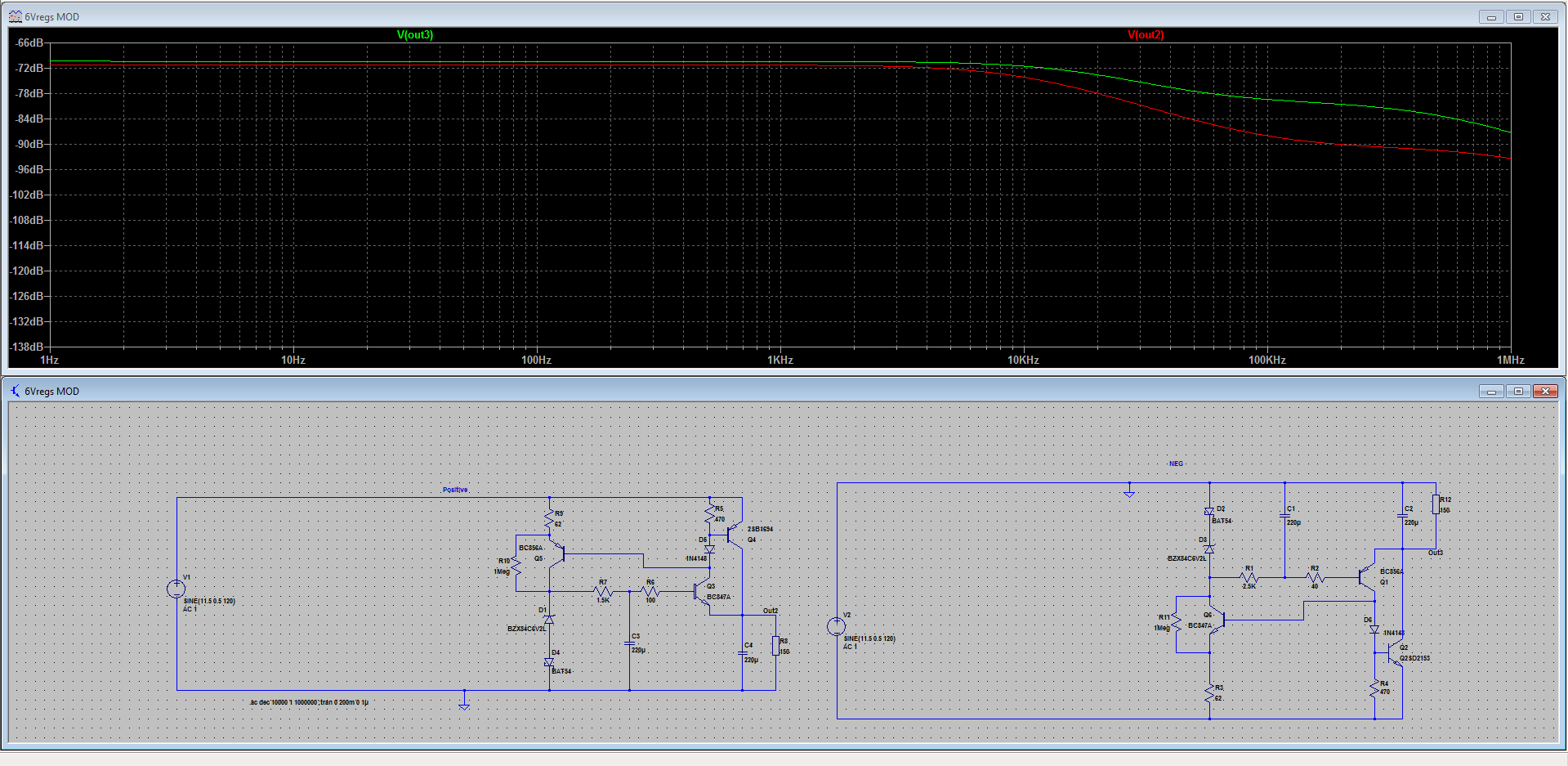
Task: Click V2 SINE(11.5 0.5 120) value text
Action: (x=869, y=638)
